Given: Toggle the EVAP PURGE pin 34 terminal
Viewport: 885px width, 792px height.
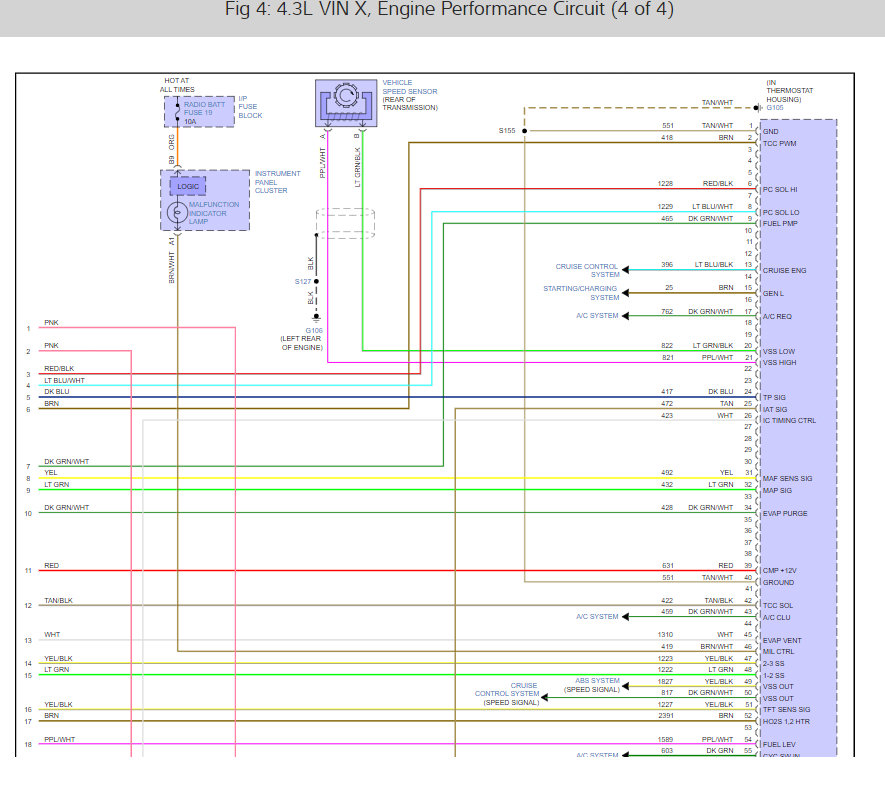Looking at the screenshot, I should click(x=755, y=511).
